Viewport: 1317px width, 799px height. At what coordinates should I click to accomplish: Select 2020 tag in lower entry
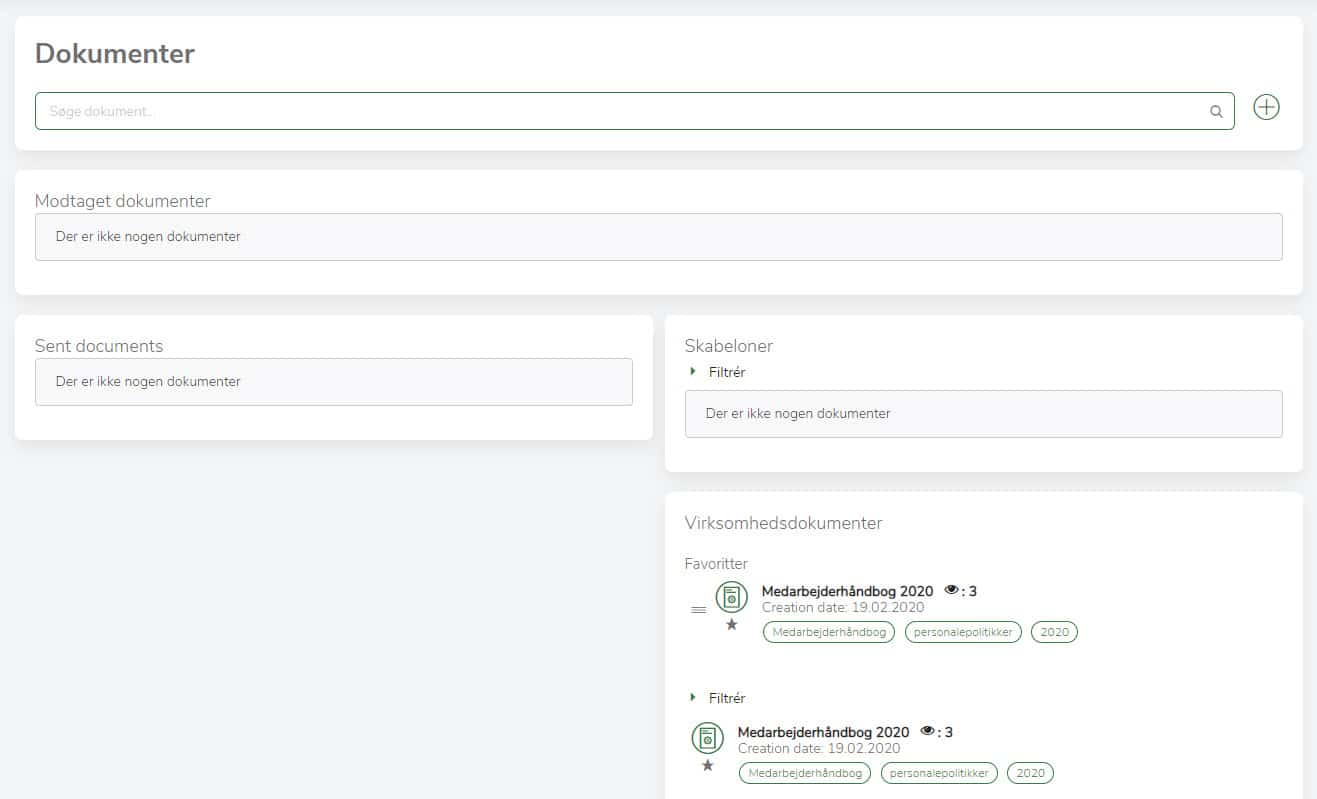tap(1030, 773)
